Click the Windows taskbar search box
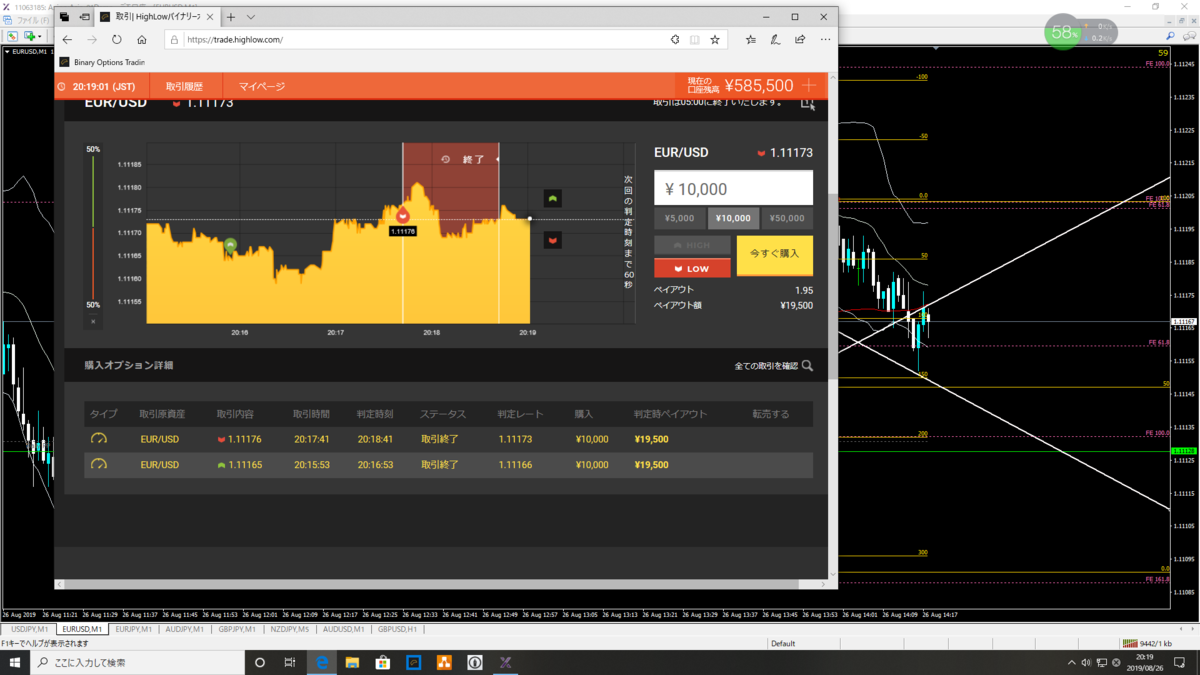Image resolution: width=1200 pixels, height=675 pixels. [x=138, y=662]
